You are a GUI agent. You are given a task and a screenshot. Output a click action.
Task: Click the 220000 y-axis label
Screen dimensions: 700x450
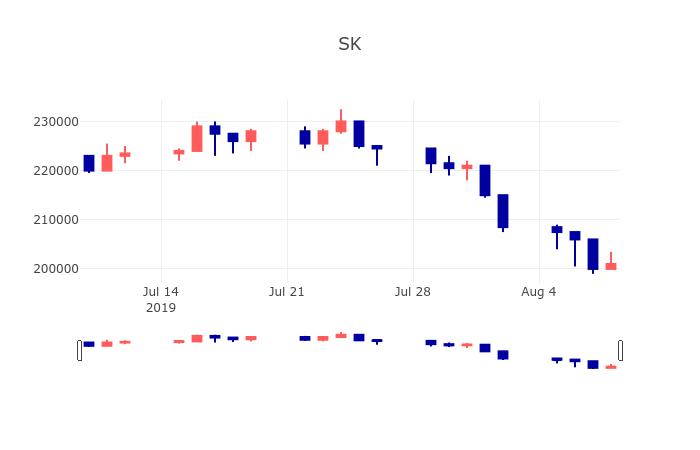point(56,171)
